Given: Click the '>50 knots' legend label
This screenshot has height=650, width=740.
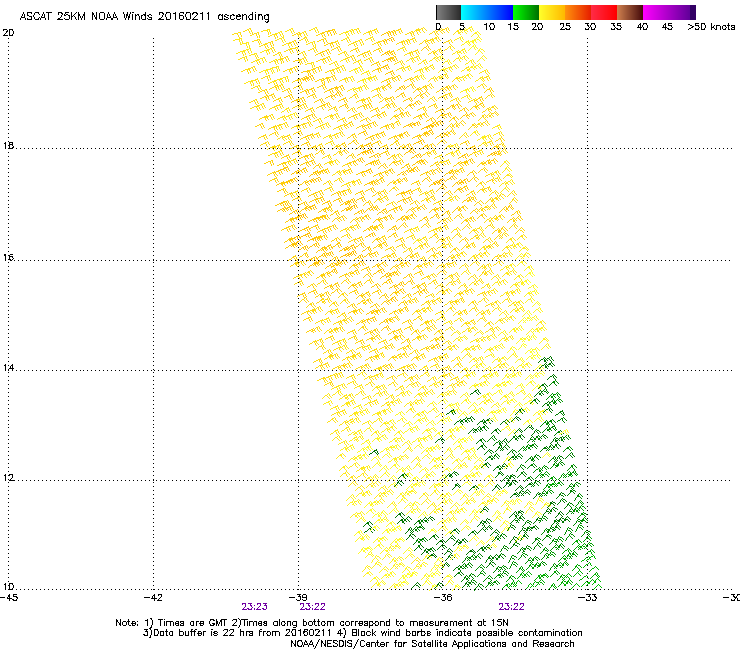Looking at the screenshot, I should (x=711, y=27).
